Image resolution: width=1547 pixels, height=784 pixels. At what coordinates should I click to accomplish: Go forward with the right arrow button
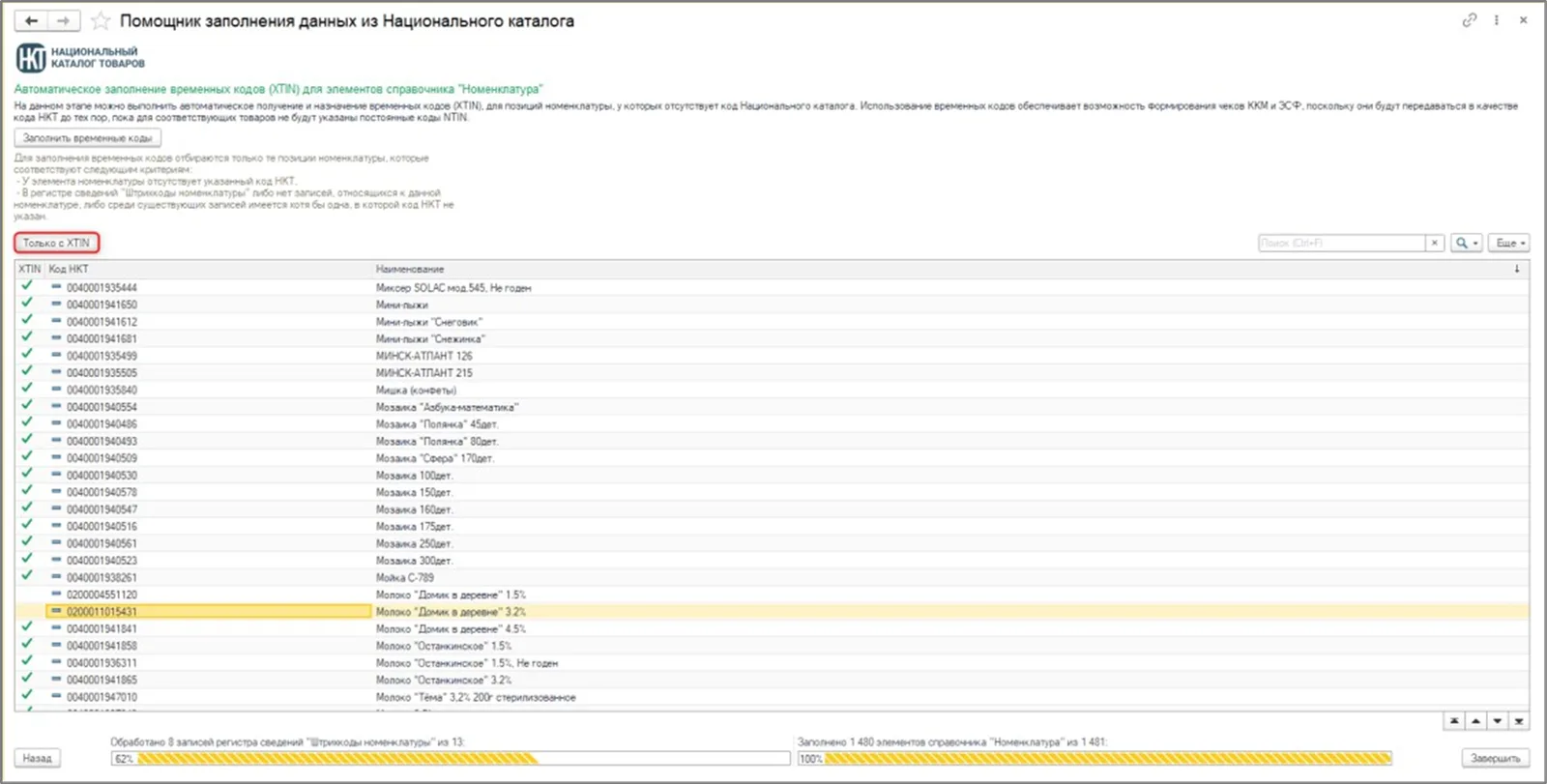click(64, 20)
